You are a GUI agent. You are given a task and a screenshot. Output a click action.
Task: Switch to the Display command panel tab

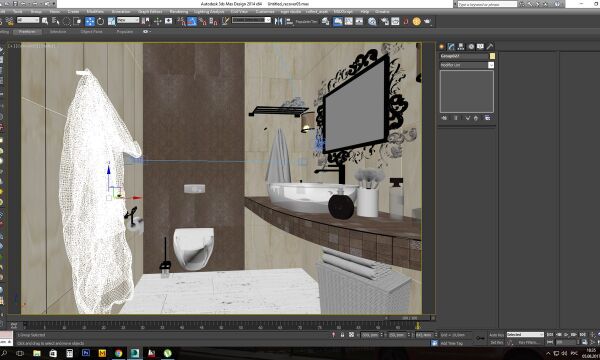pyautogui.click(x=480, y=46)
